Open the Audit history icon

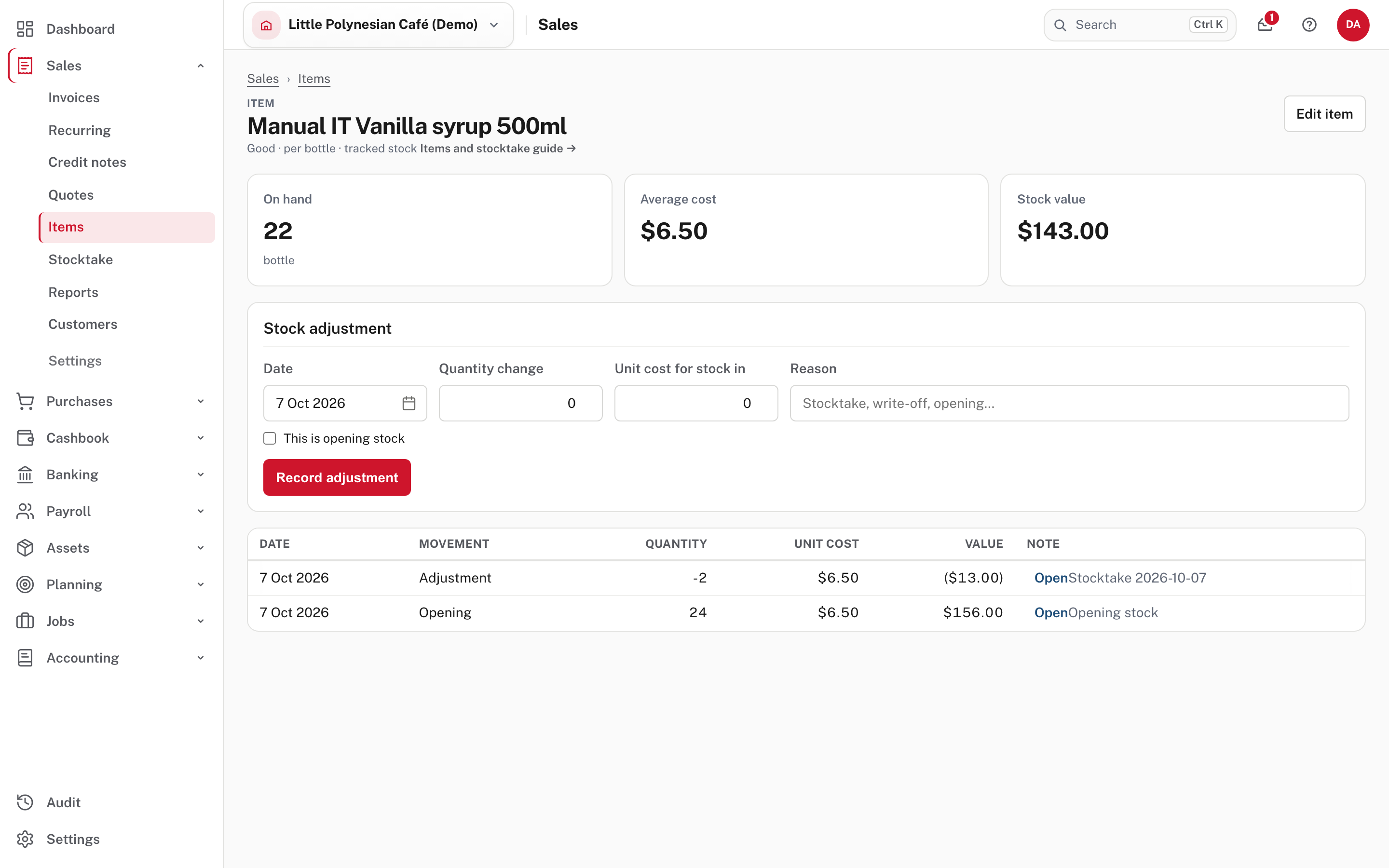tap(25, 802)
